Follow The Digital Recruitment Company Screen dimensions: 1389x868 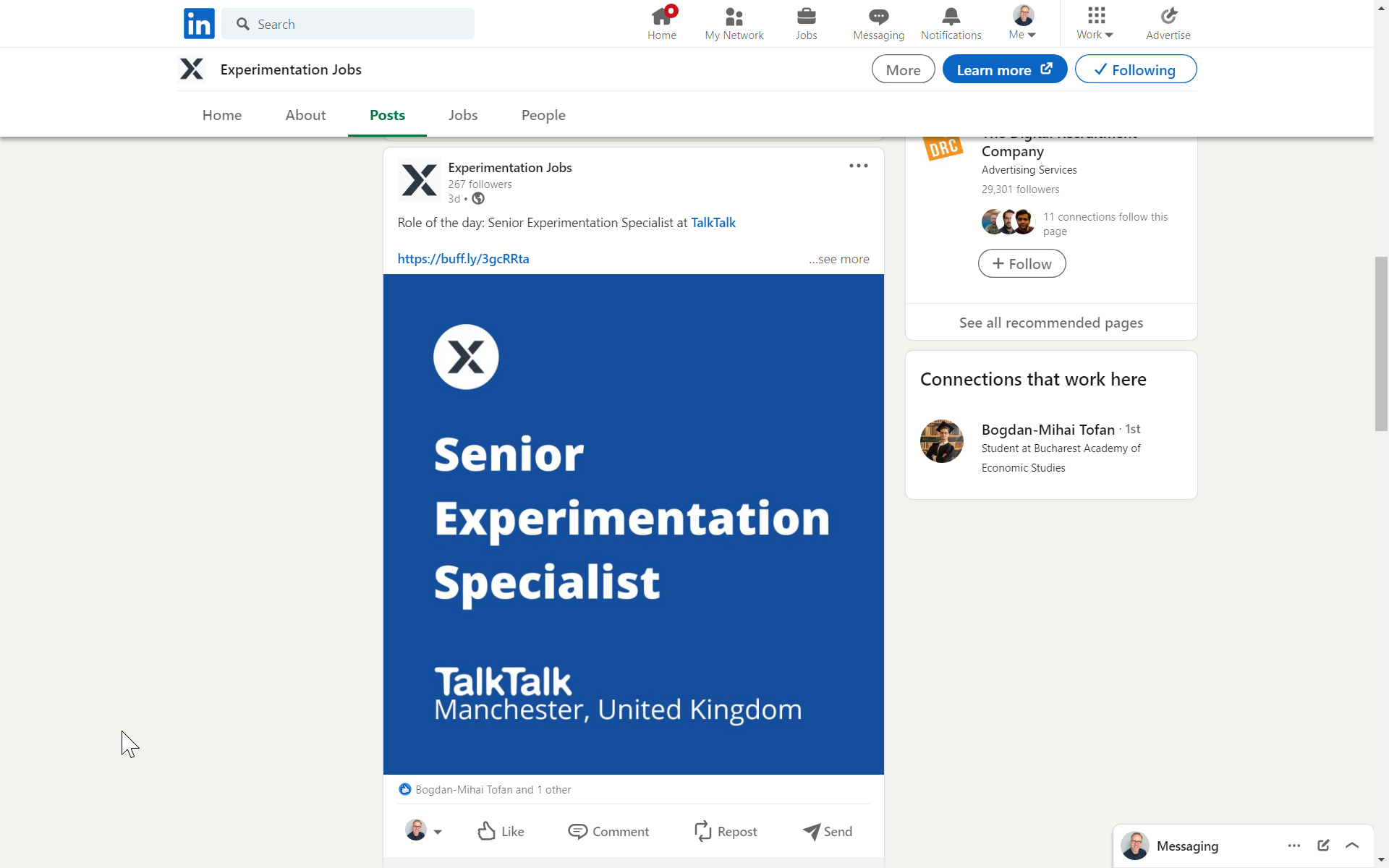point(1021,263)
